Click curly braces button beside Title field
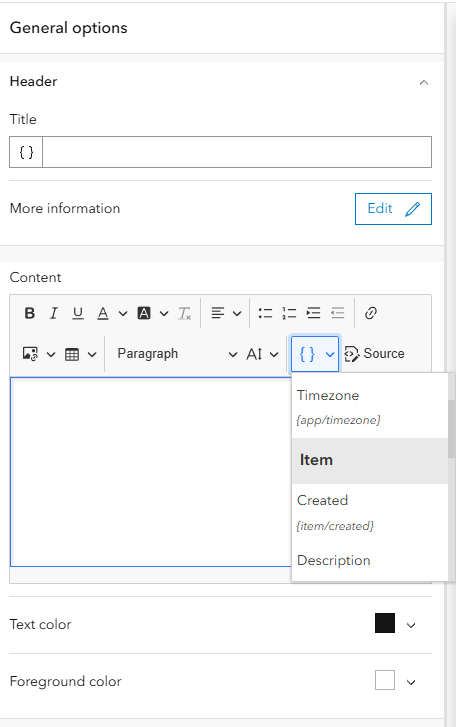The height and width of the screenshot is (727, 456). point(26,152)
